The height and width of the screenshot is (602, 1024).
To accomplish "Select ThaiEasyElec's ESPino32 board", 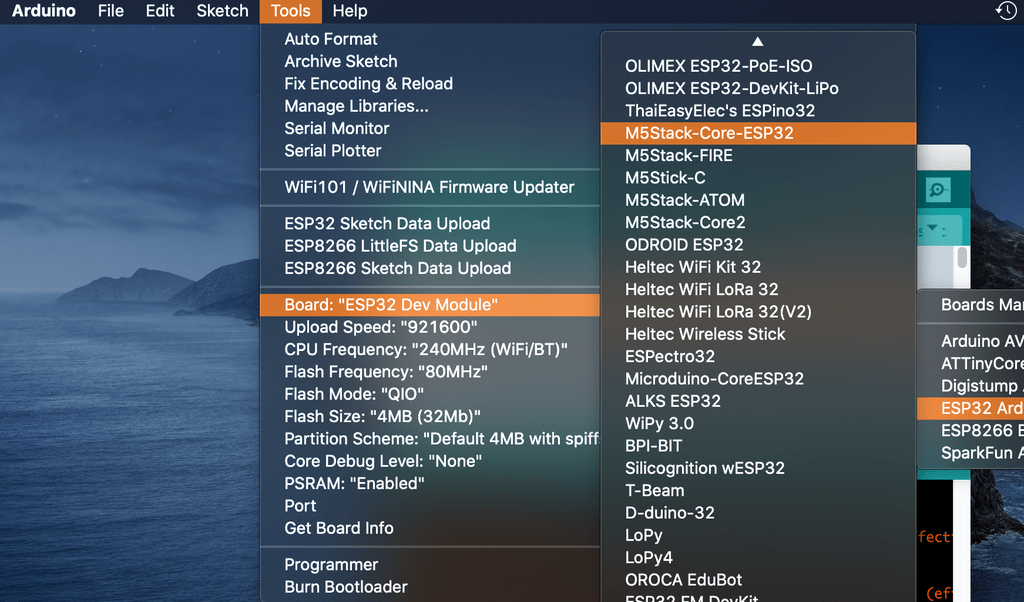I will pos(758,111).
